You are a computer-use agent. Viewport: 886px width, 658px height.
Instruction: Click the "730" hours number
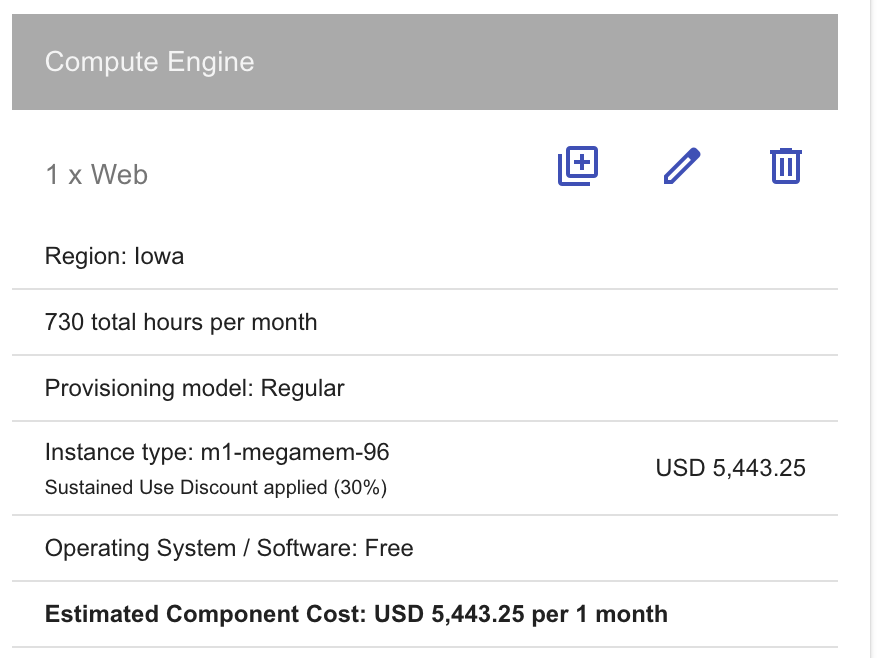64,322
